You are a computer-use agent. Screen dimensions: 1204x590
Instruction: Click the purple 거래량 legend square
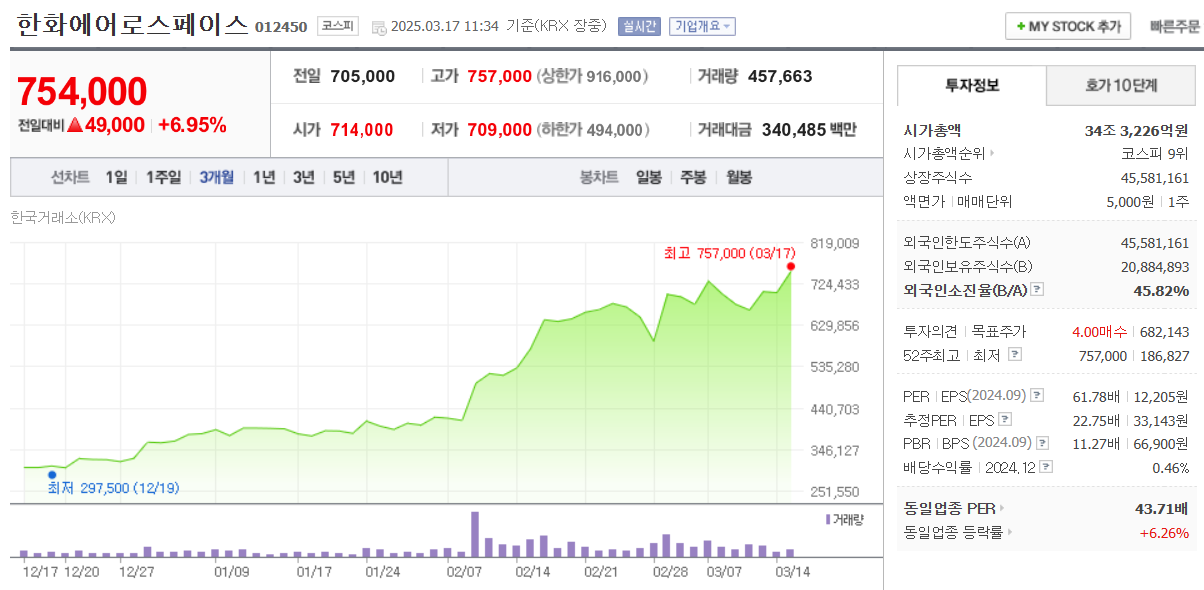coord(828,519)
